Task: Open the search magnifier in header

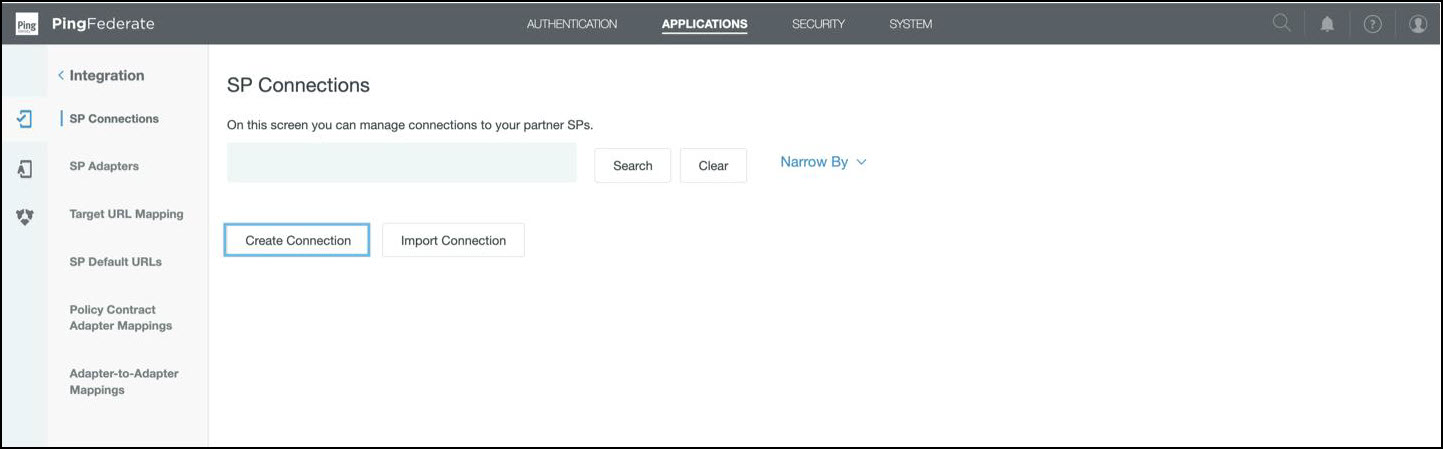Action: [x=1281, y=24]
